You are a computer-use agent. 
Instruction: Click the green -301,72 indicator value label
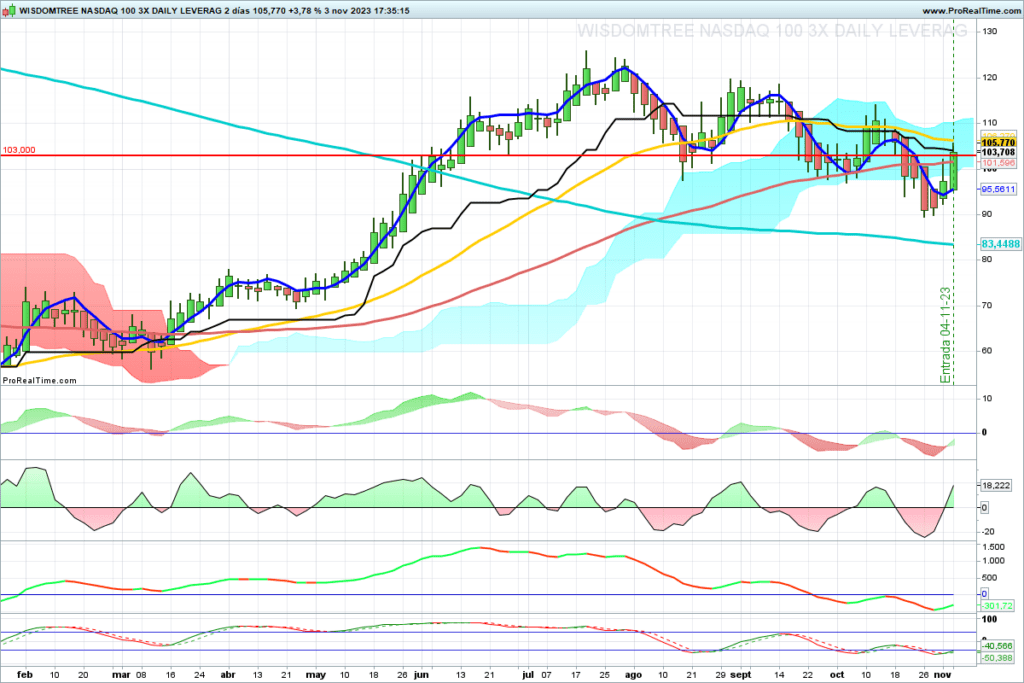(998, 606)
